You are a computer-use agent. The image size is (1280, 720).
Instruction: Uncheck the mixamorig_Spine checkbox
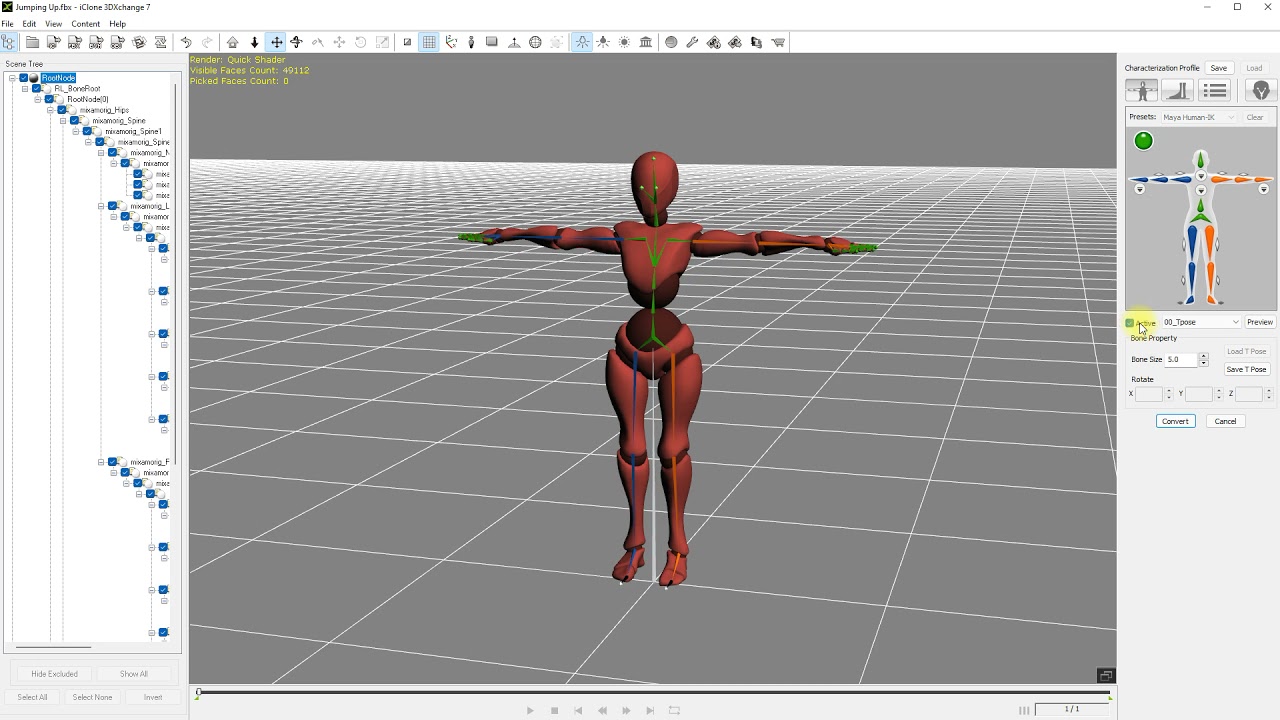pyautogui.click(x=75, y=121)
